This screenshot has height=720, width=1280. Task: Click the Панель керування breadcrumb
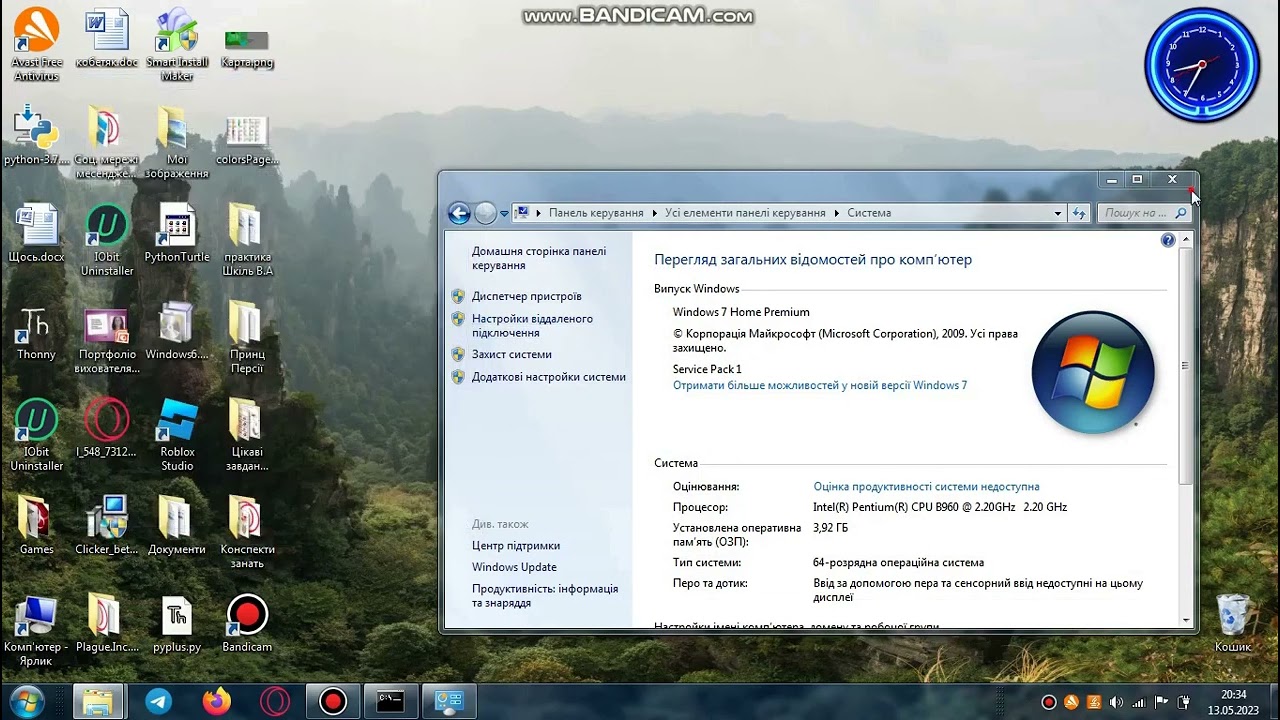point(596,213)
